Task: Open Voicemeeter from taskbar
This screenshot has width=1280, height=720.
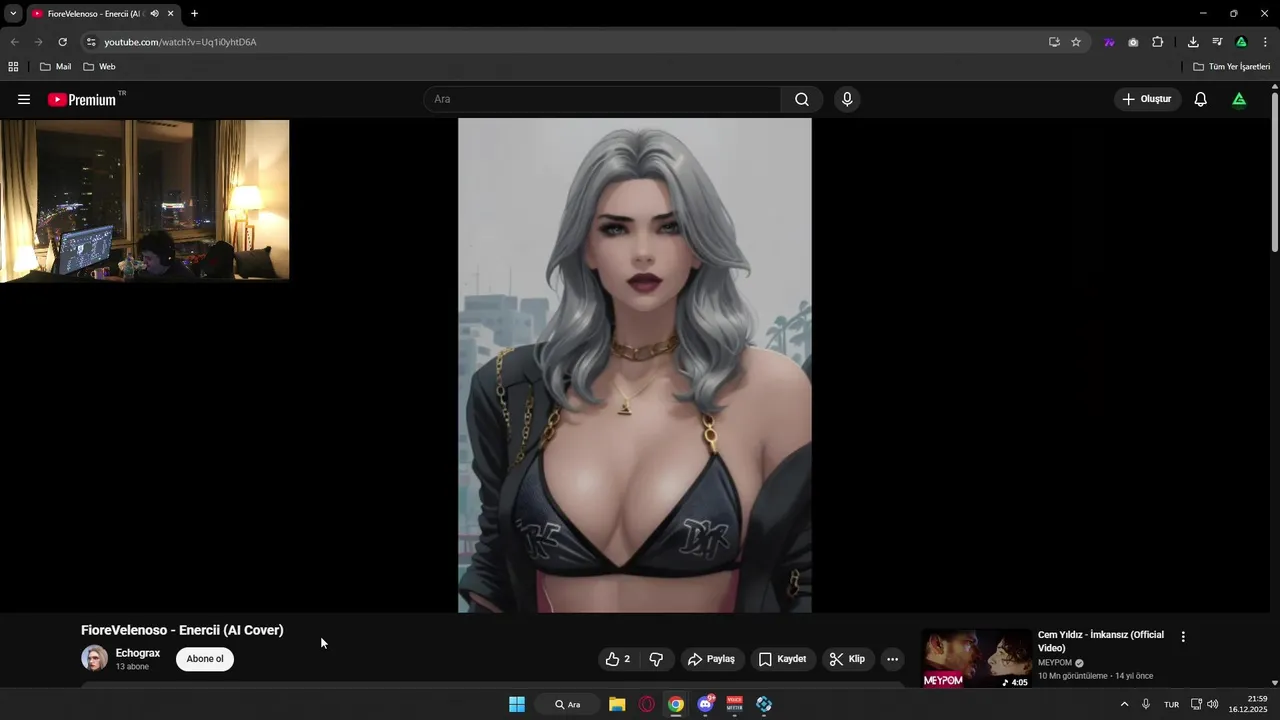Action: [x=735, y=704]
